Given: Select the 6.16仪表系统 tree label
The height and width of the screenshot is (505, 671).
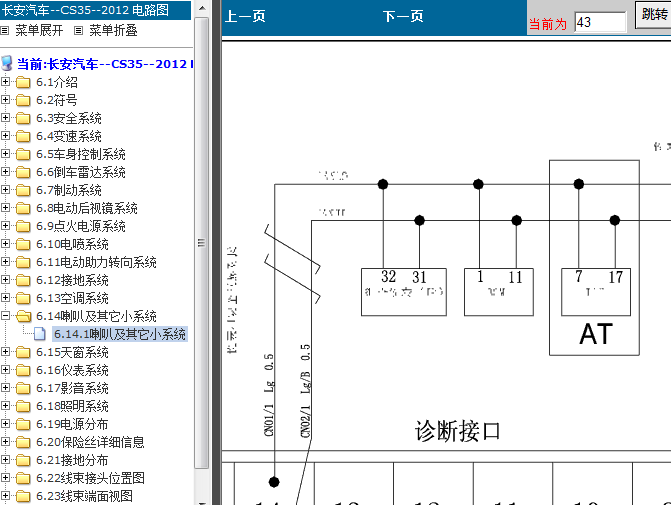Looking at the screenshot, I should (x=72, y=370).
